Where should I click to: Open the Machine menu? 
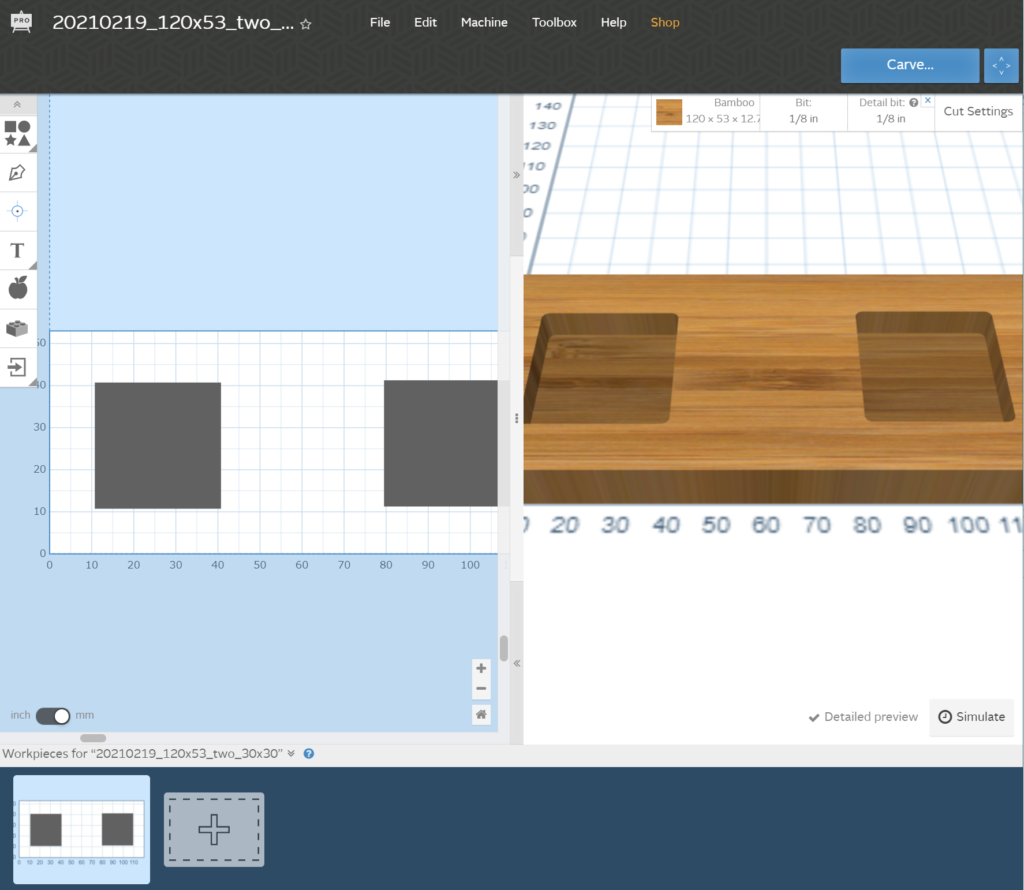coord(484,22)
